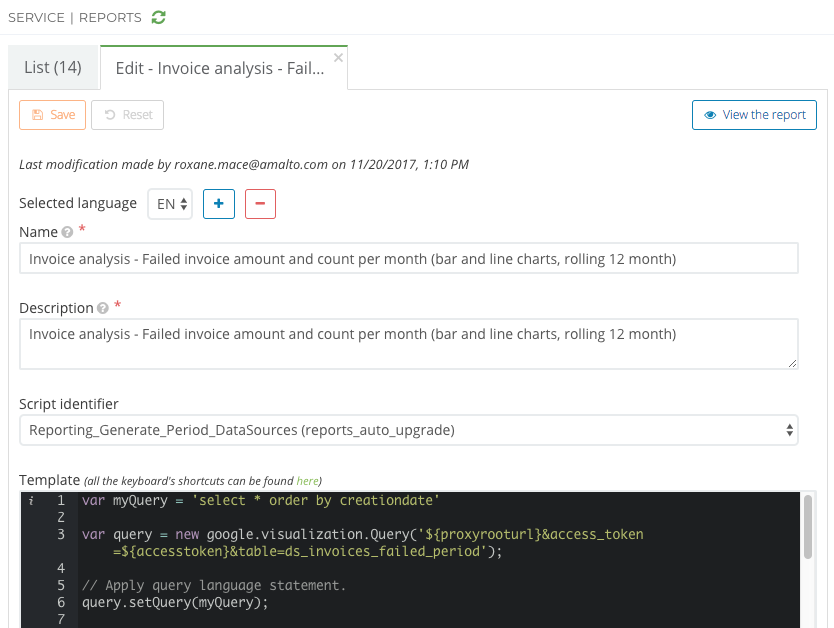The width and height of the screenshot is (834, 628).
Task: Select the Edit - Invoice analysis tab
Action: [x=220, y=68]
